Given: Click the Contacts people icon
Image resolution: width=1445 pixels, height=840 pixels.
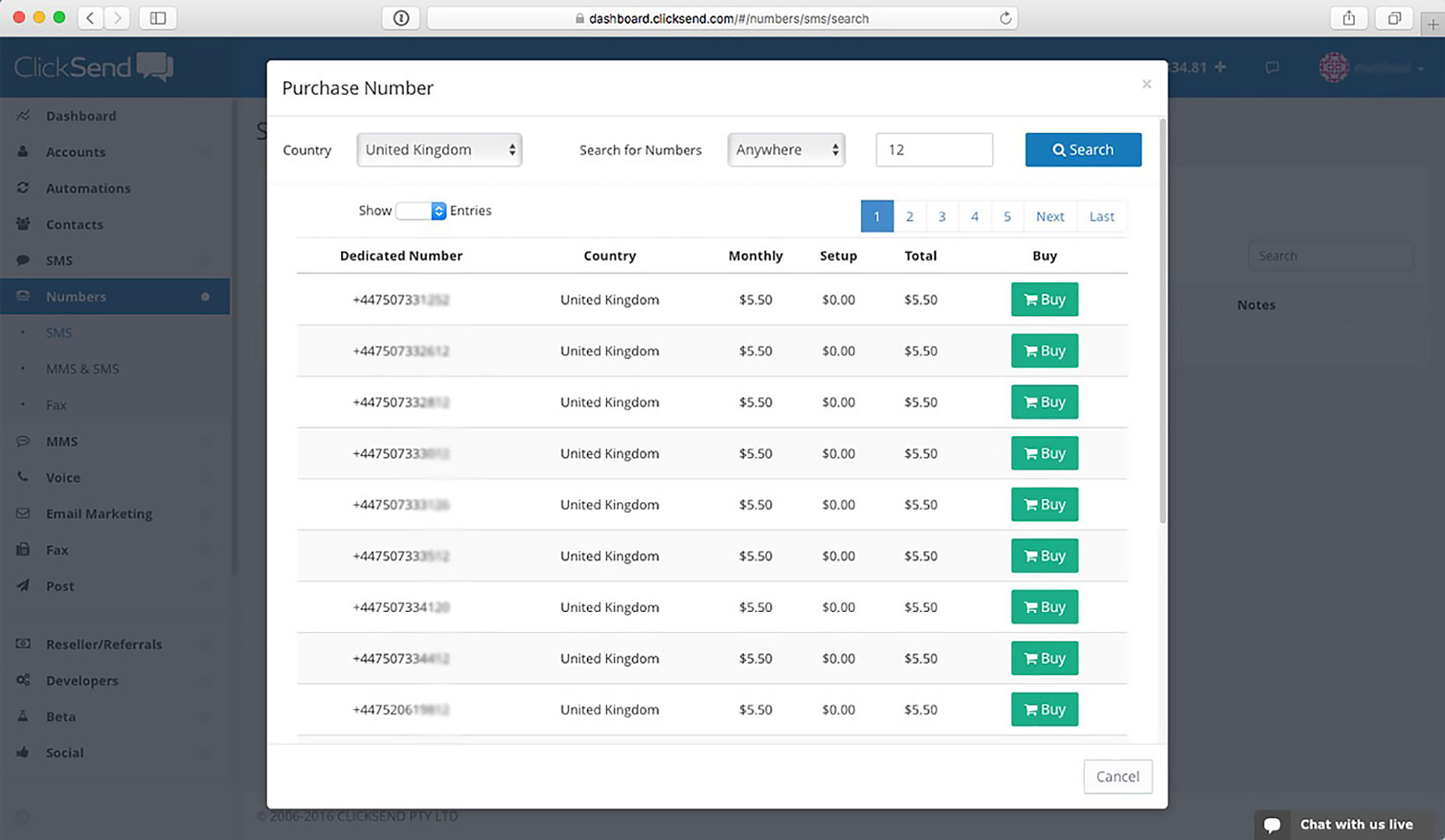Looking at the screenshot, I should [23, 224].
